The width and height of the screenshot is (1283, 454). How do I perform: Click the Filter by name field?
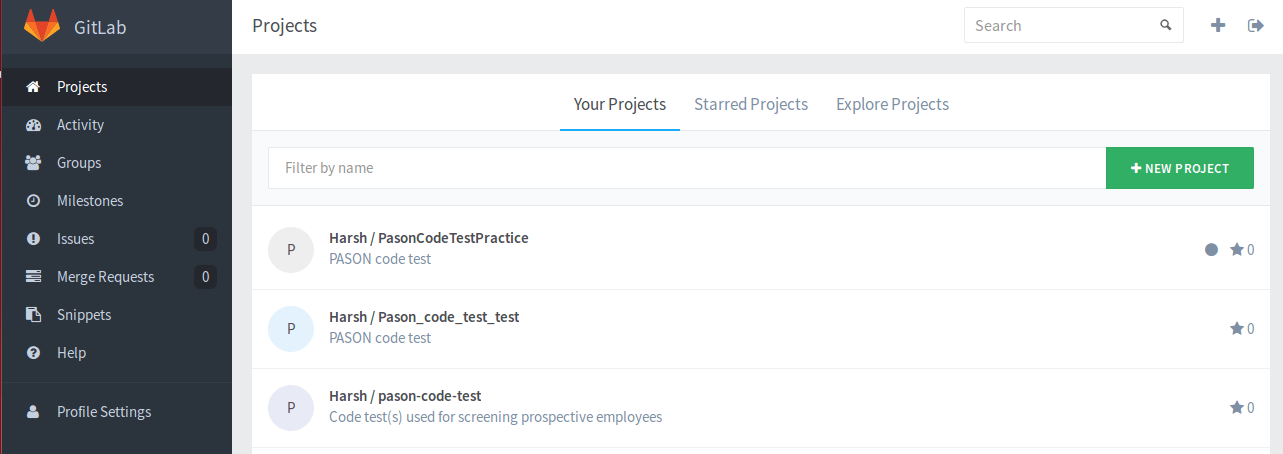[686, 168]
